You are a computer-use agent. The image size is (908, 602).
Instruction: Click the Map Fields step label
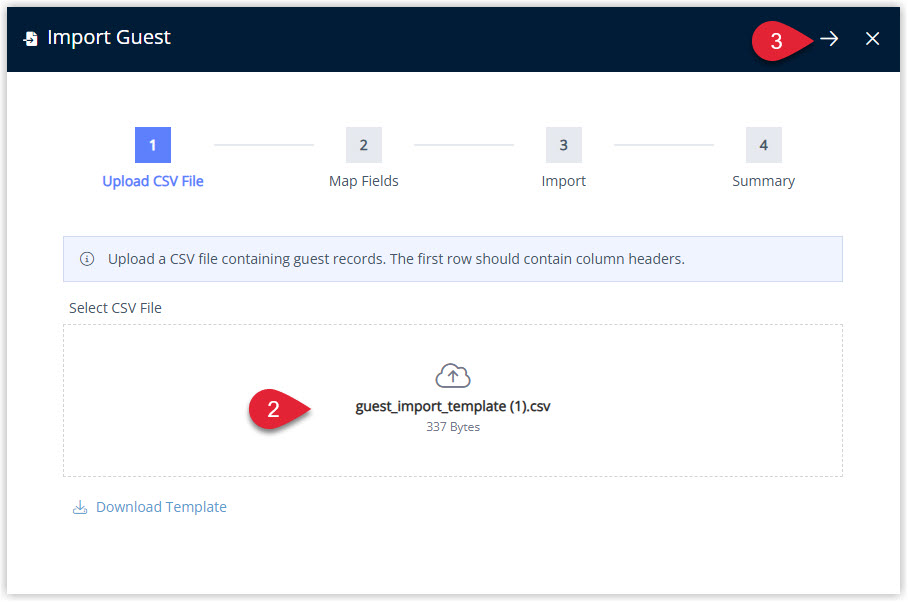(364, 181)
